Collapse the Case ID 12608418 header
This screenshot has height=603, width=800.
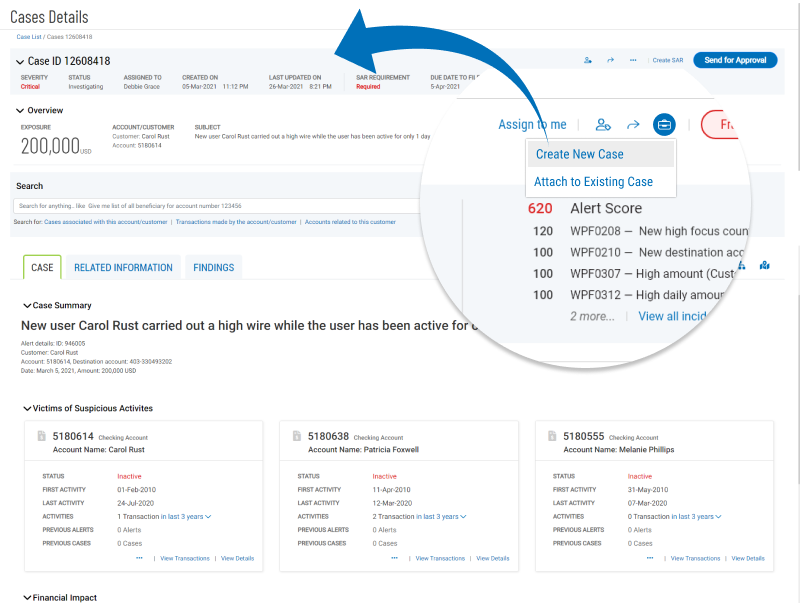(20, 62)
